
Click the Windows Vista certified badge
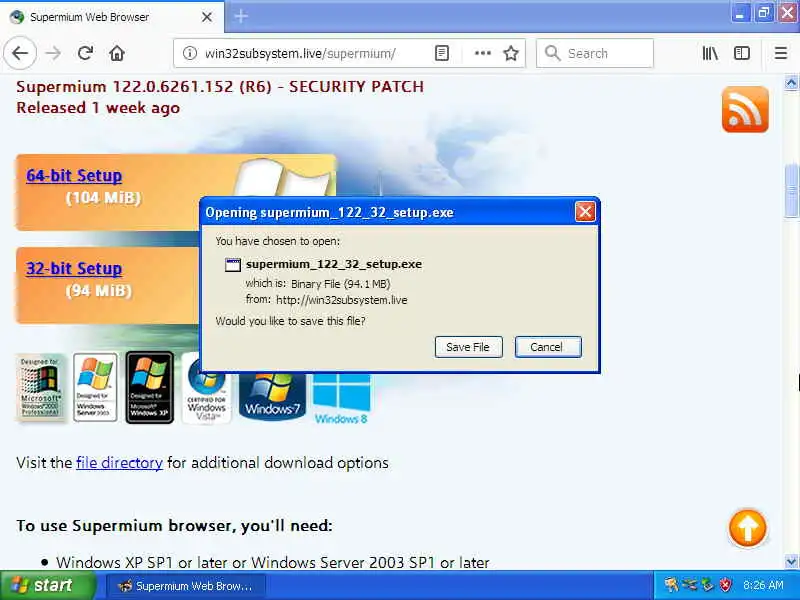pyautogui.click(x=206, y=389)
